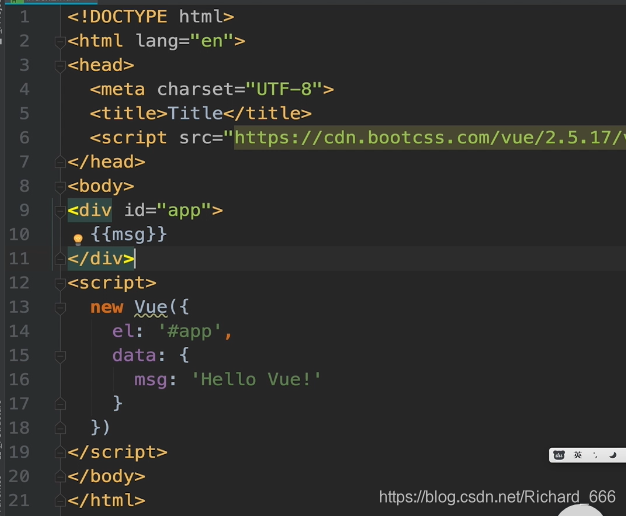Click the el: '#app' property line
The width and height of the screenshot is (626, 516).
pos(172,331)
